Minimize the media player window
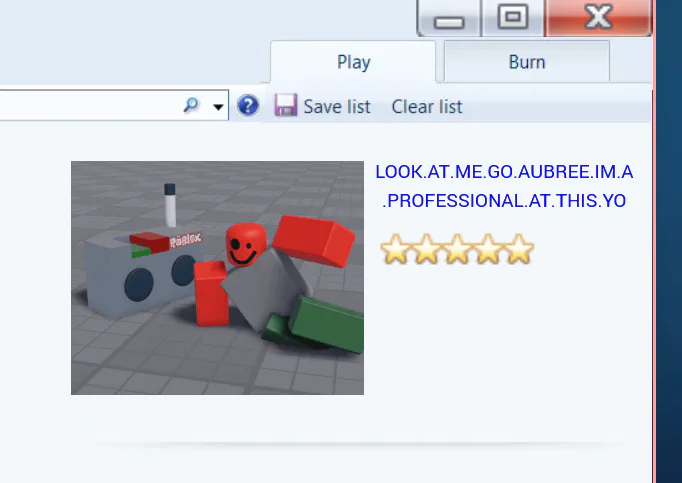The height and width of the screenshot is (483, 682). point(449,18)
